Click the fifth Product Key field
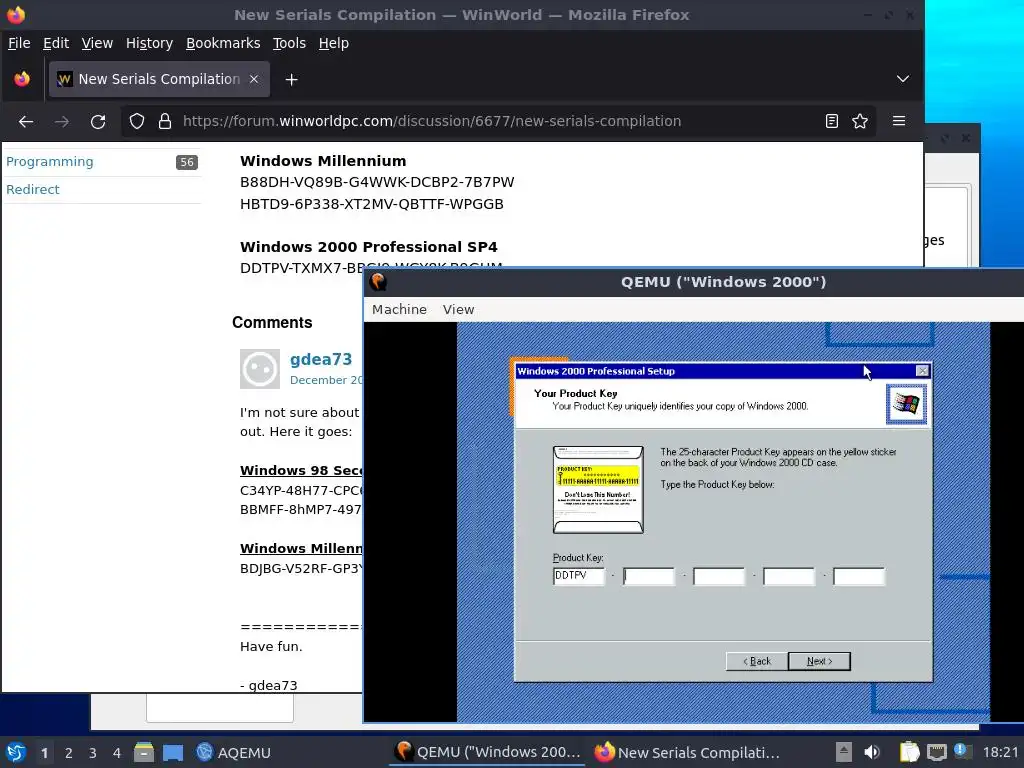Screen dimensions: 1024x768 tap(859, 576)
